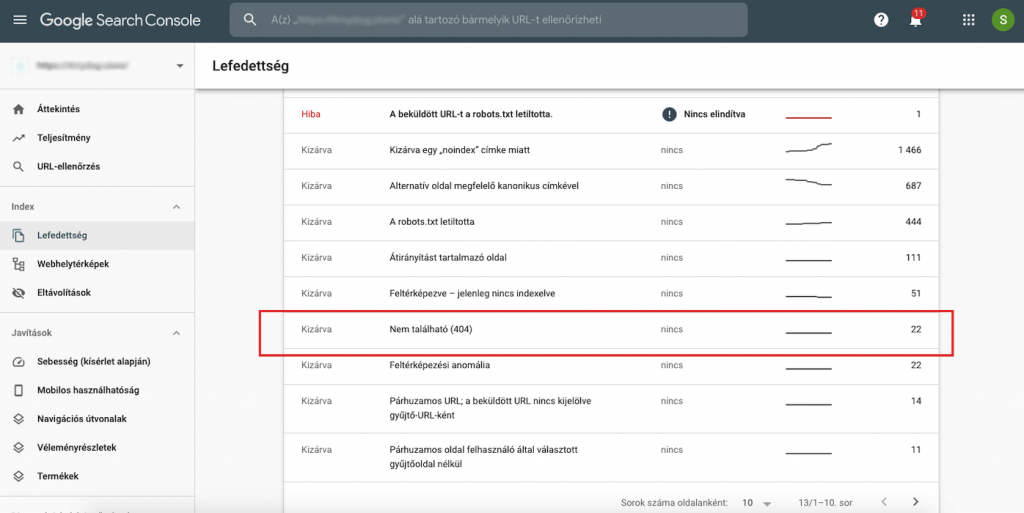Open Eltávolítások in the sidebar
This screenshot has width=1024, height=513.
click(97, 292)
